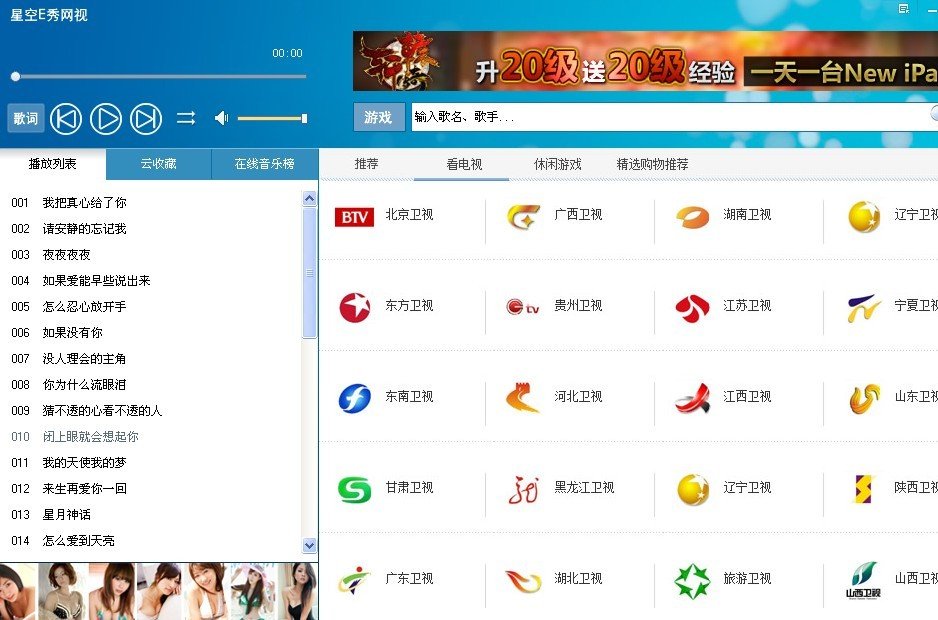Toggle the 歌词 lyrics display
The width and height of the screenshot is (938, 620).
(x=25, y=117)
